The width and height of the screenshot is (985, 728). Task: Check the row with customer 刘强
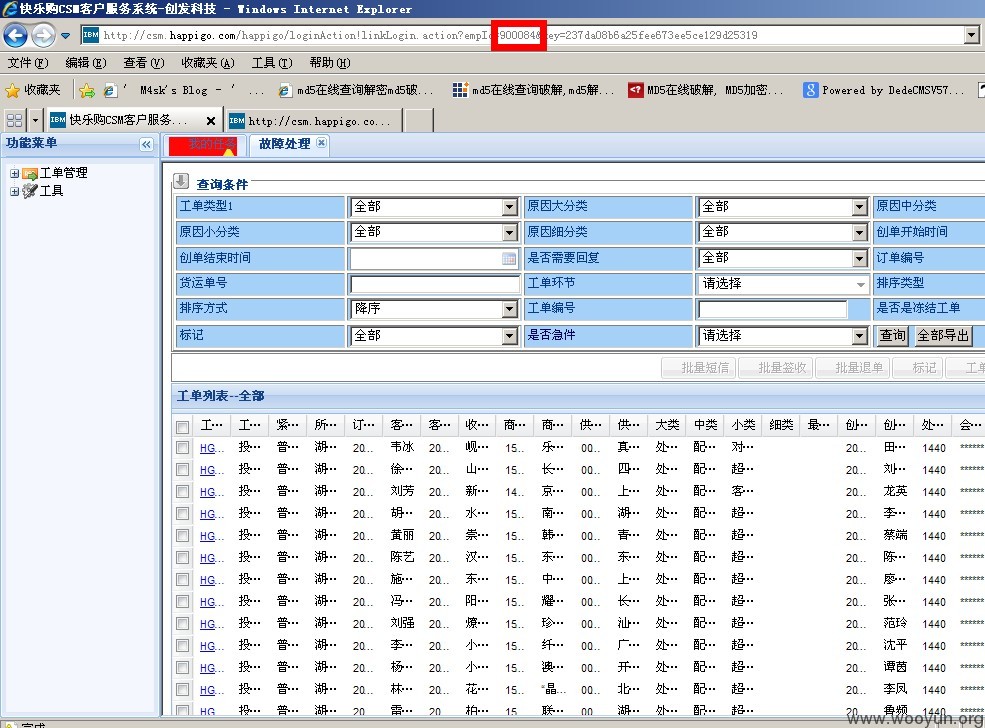pos(182,624)
